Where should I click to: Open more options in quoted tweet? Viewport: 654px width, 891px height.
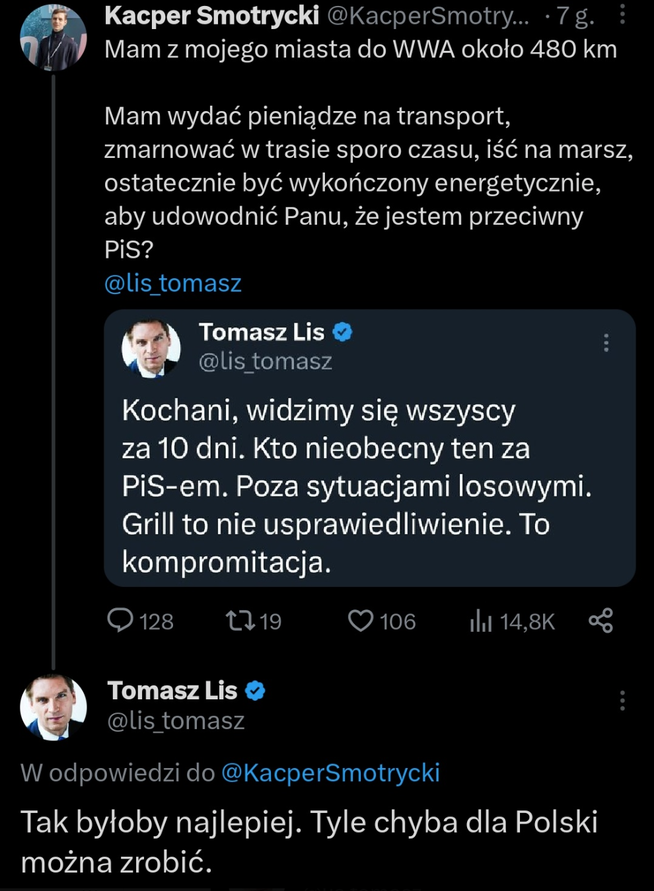(x=606, y=342)
